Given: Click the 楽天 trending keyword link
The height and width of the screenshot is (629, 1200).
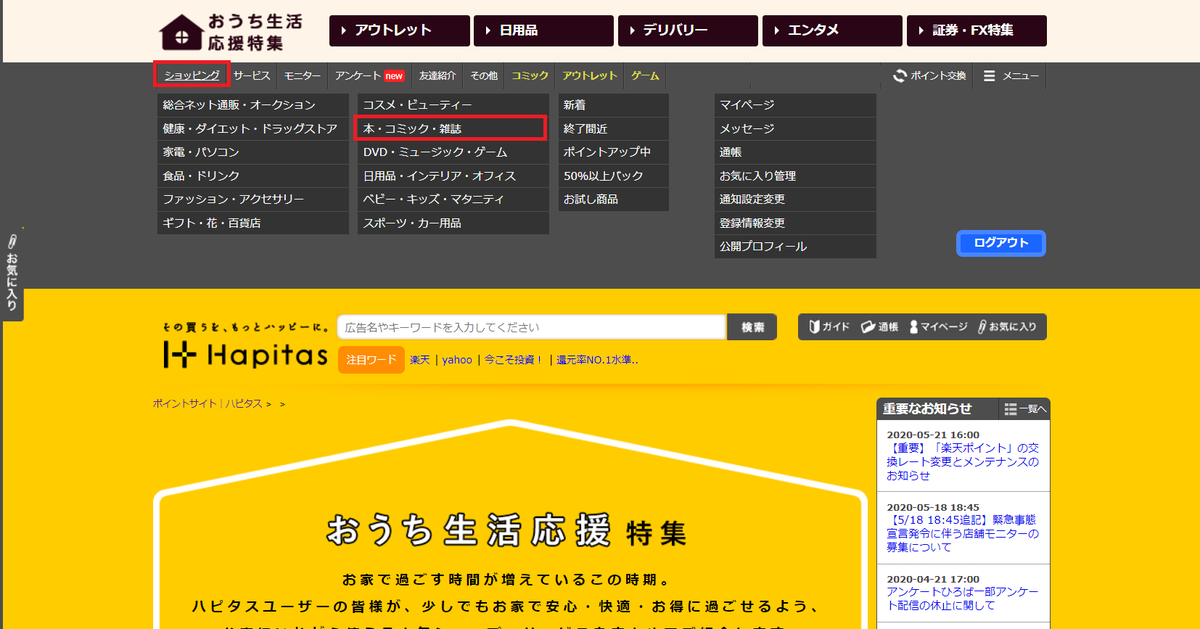Looking at the screenshot, I should coord(420,360).
